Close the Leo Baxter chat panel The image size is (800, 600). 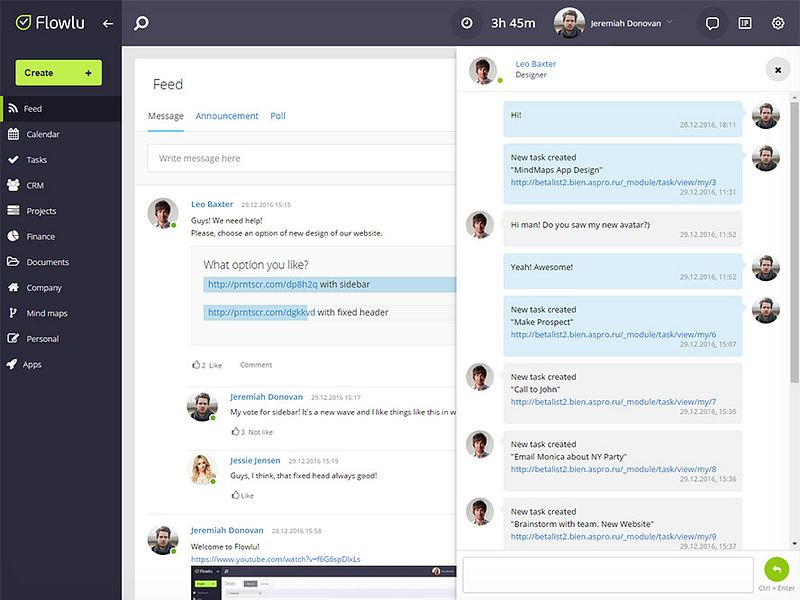coord(778,70)
